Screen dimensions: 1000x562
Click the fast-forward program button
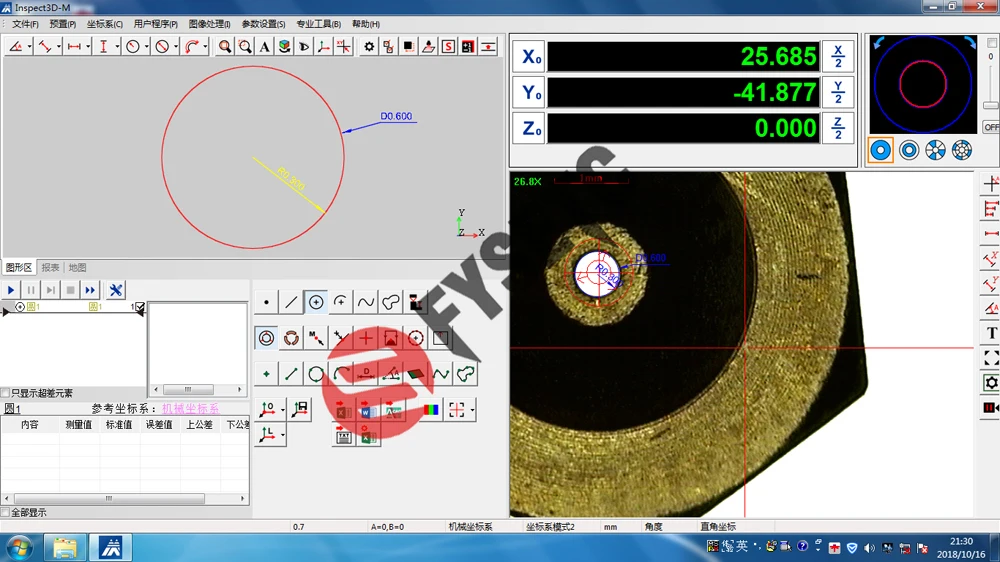point(90,290)
